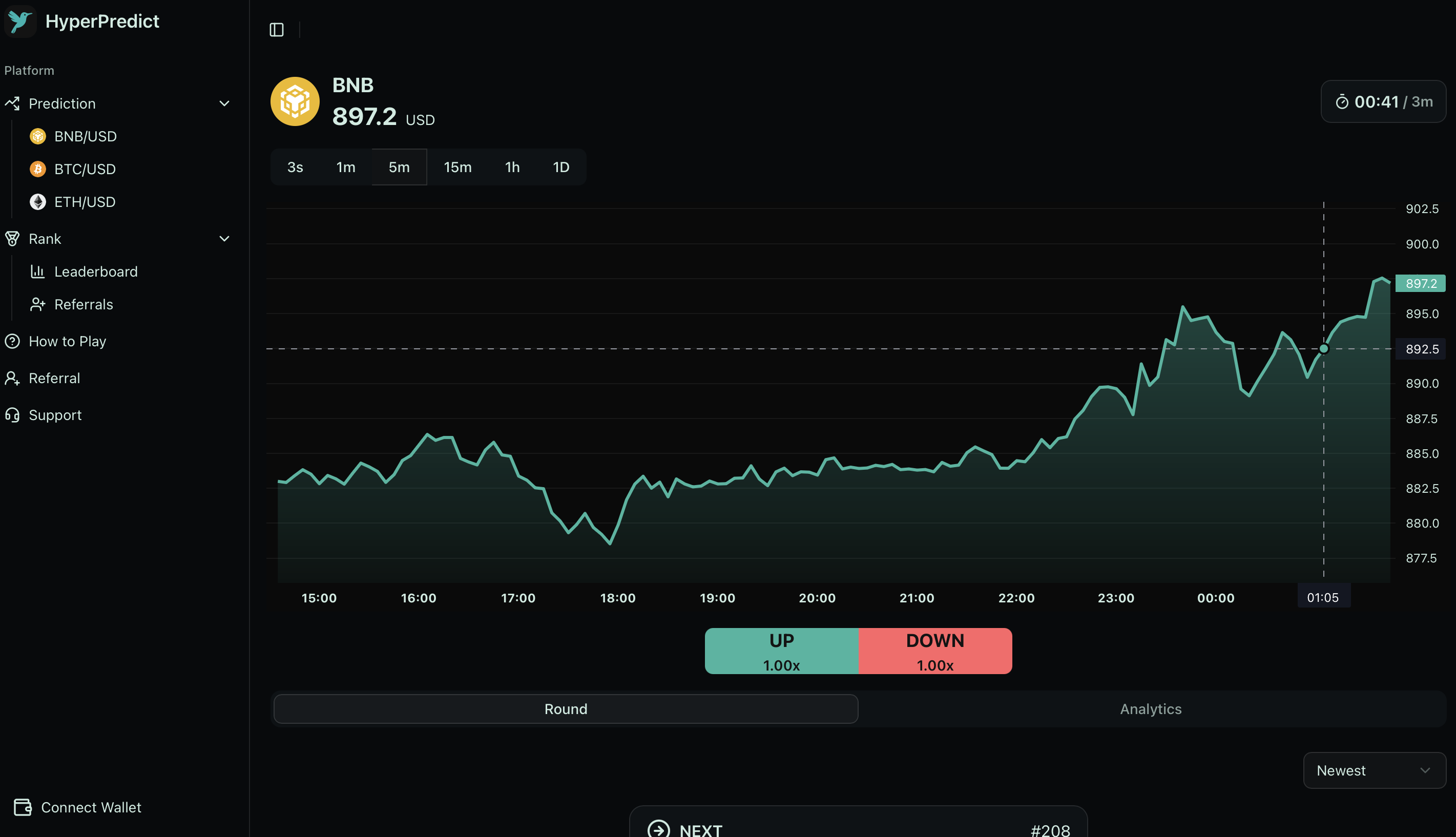This screenshot has height=837, width=1456.
Task: Click the BTC/USD coin icon in sidebar
Action: (38, 169)
